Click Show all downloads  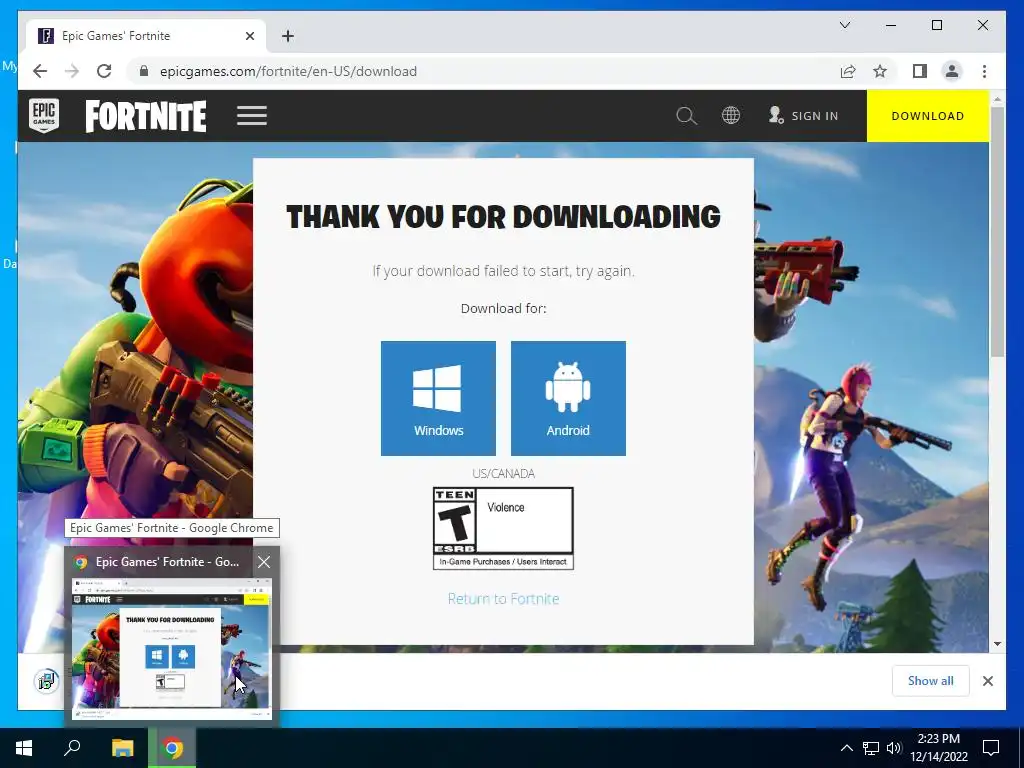[931, 680]
